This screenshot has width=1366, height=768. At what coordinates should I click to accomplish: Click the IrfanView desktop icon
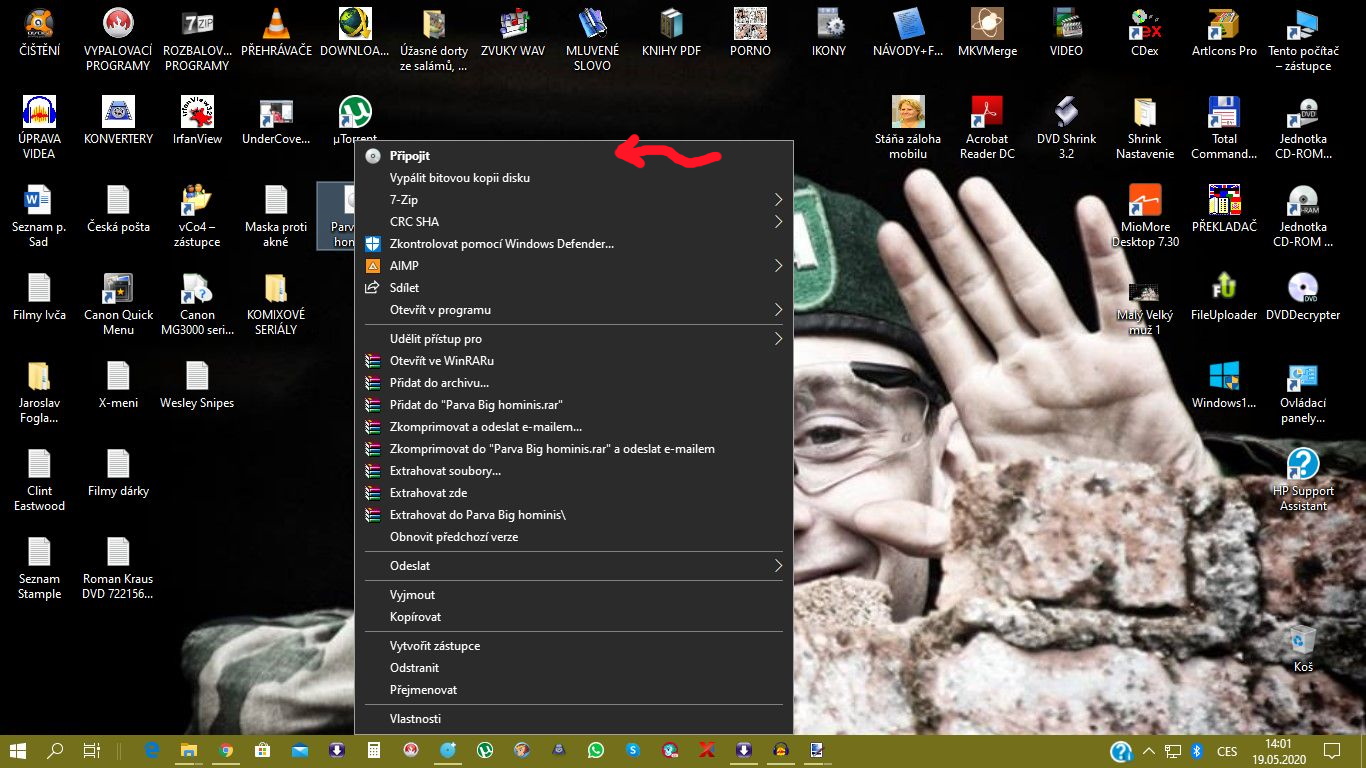197,120
